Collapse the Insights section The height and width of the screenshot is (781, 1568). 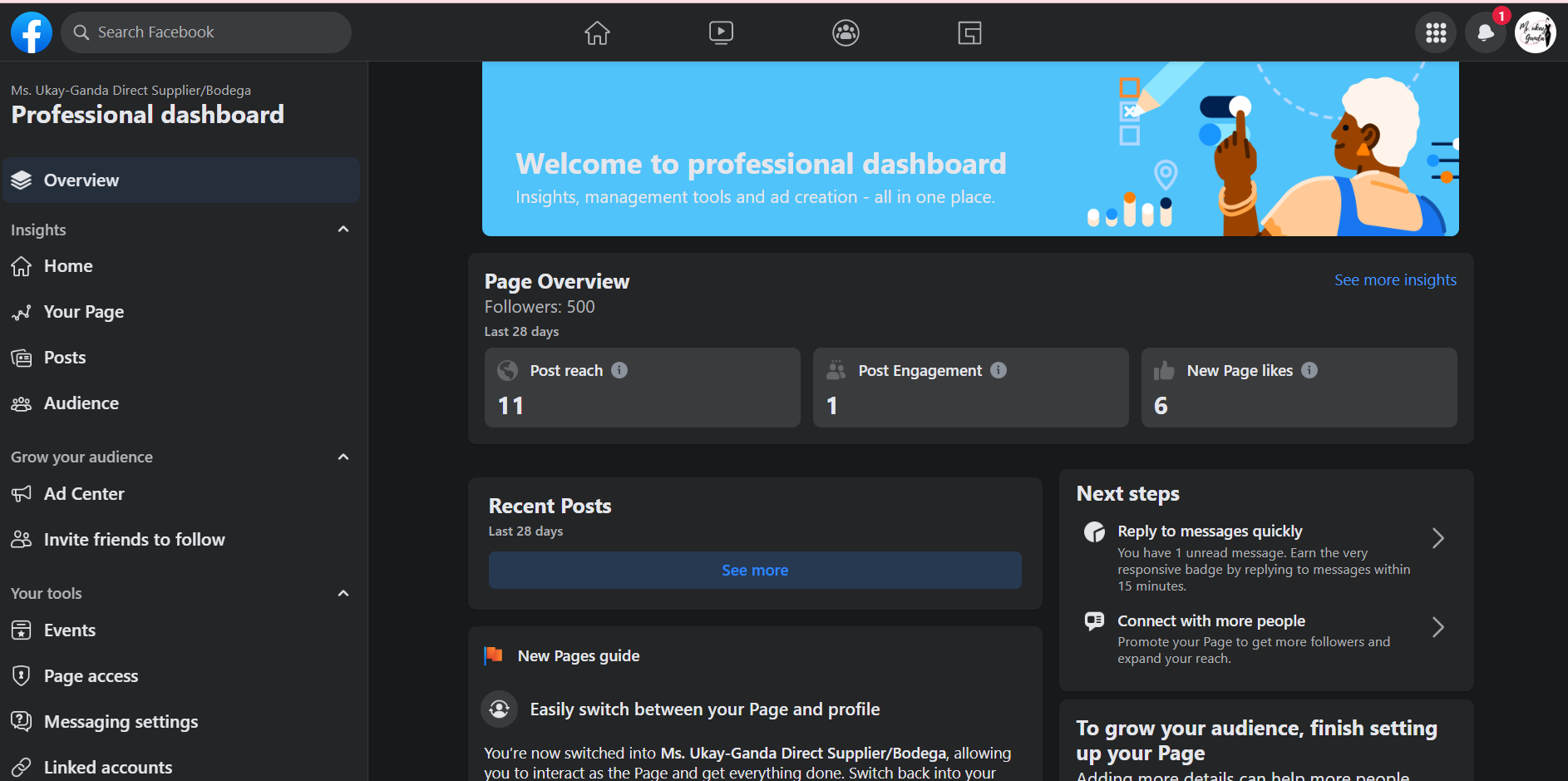pyautogui.click(x=343, y=230)
